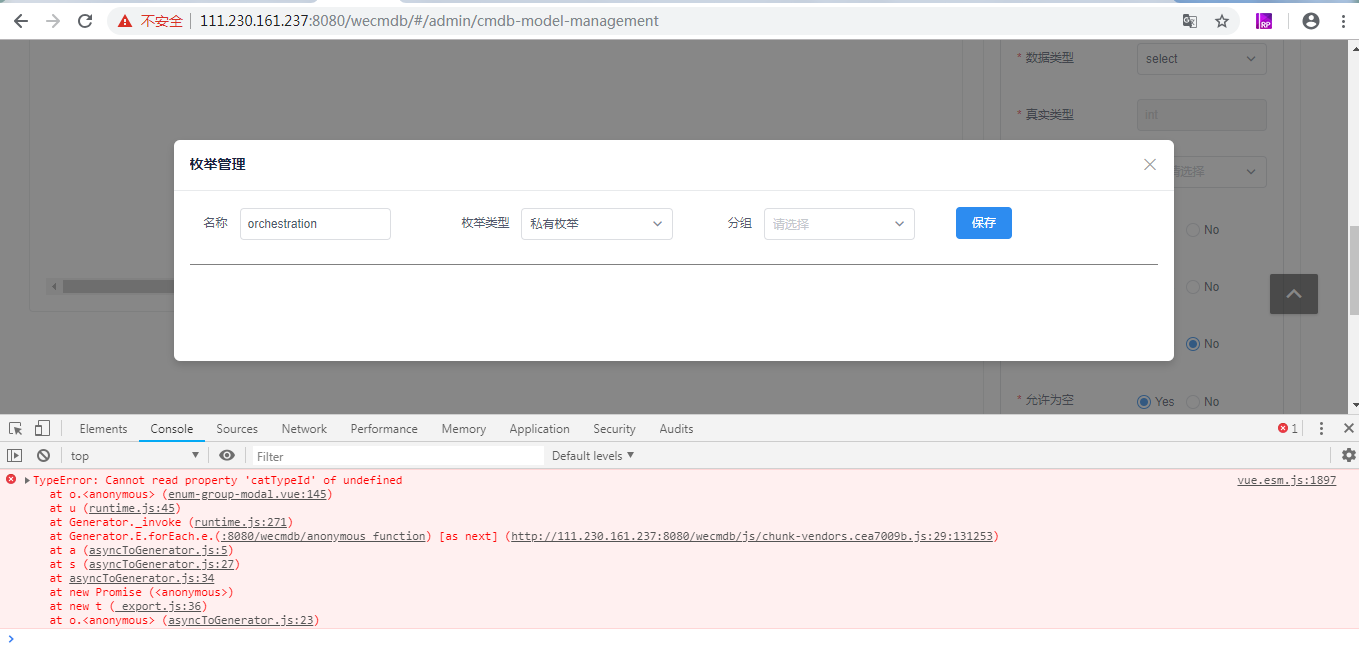Click the 保存 save button

pos(983,223)
